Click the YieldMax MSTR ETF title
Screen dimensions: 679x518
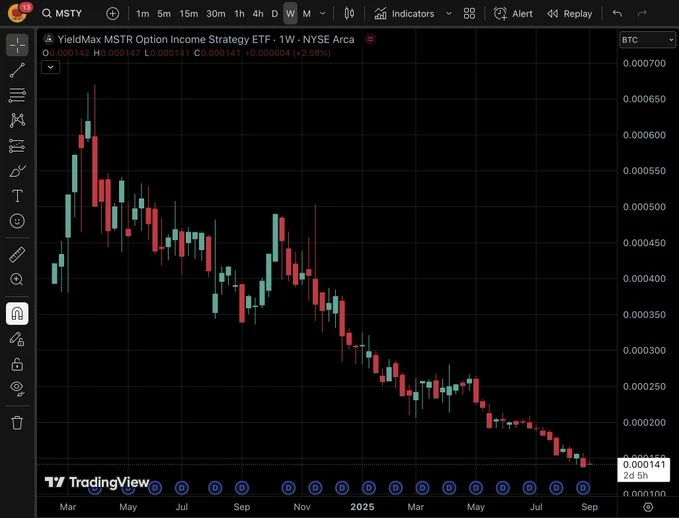click(206, 39)
